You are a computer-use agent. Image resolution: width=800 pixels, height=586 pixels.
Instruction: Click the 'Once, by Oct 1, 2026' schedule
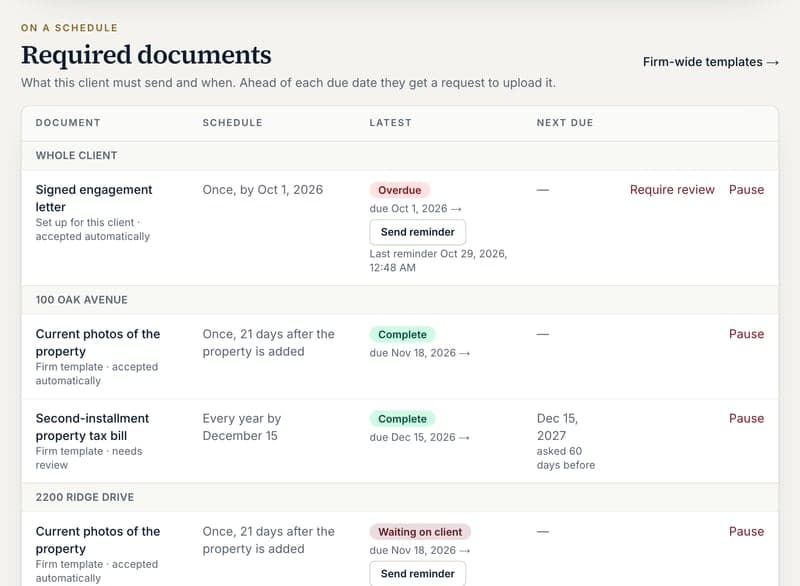click(263, 190)
